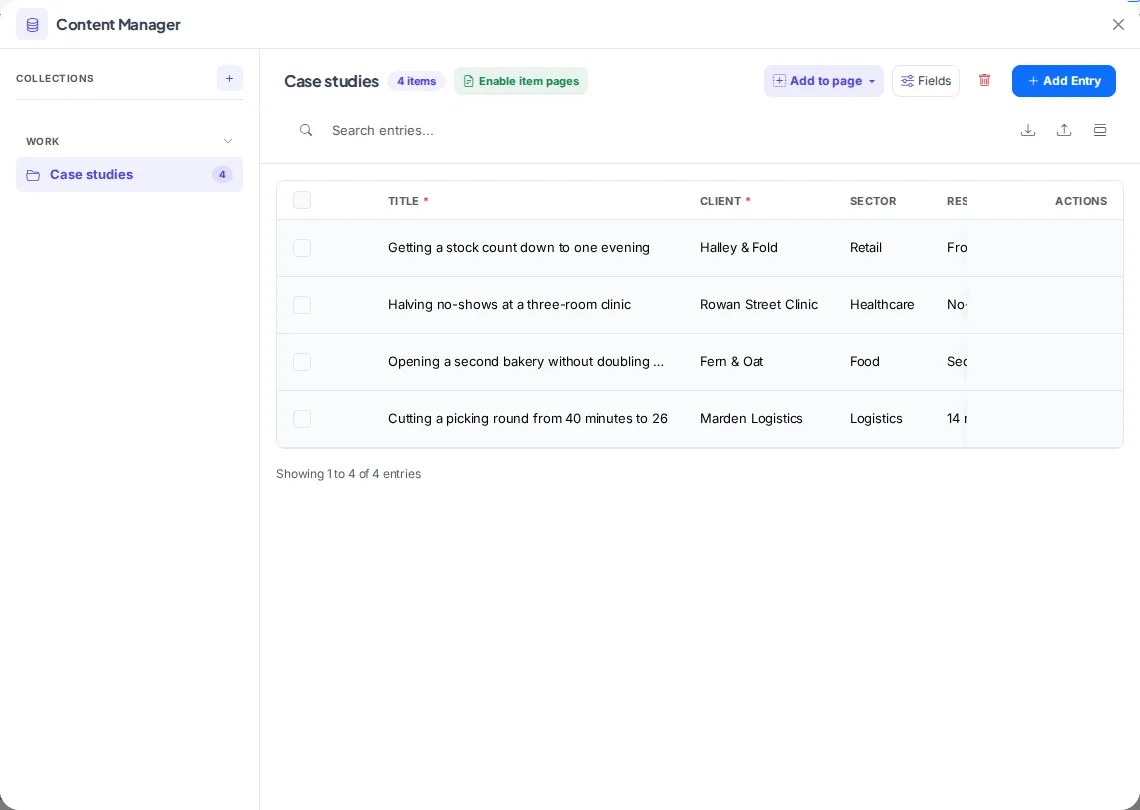Sort by the CLIENT column header
1140x810 pixels.
point(720,201)
